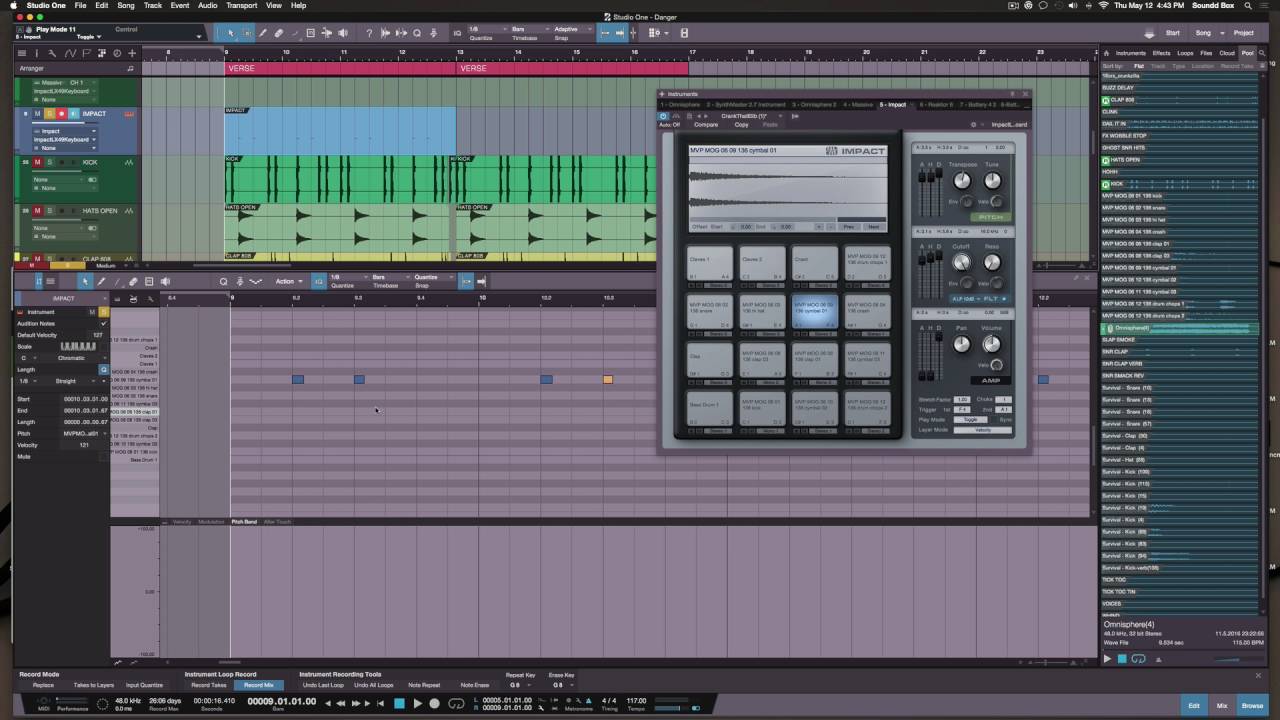
Task: Record-arm the IMPACT track
Action: click(x=62, y=114)
